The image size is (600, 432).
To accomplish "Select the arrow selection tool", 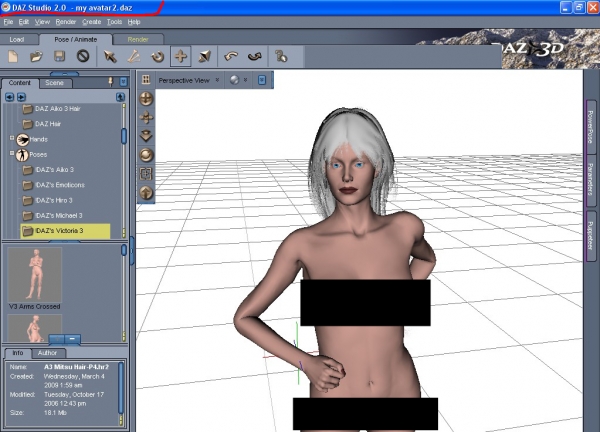I will [110, 57].
